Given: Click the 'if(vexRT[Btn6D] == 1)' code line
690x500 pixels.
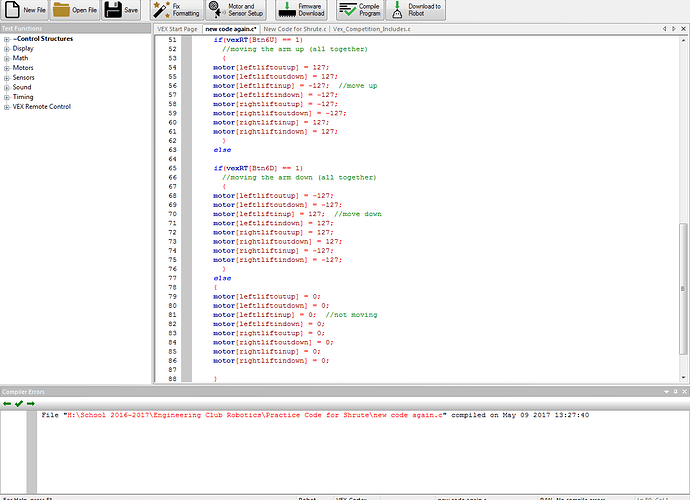Looking at the screenshot, I should pos(258,168).
